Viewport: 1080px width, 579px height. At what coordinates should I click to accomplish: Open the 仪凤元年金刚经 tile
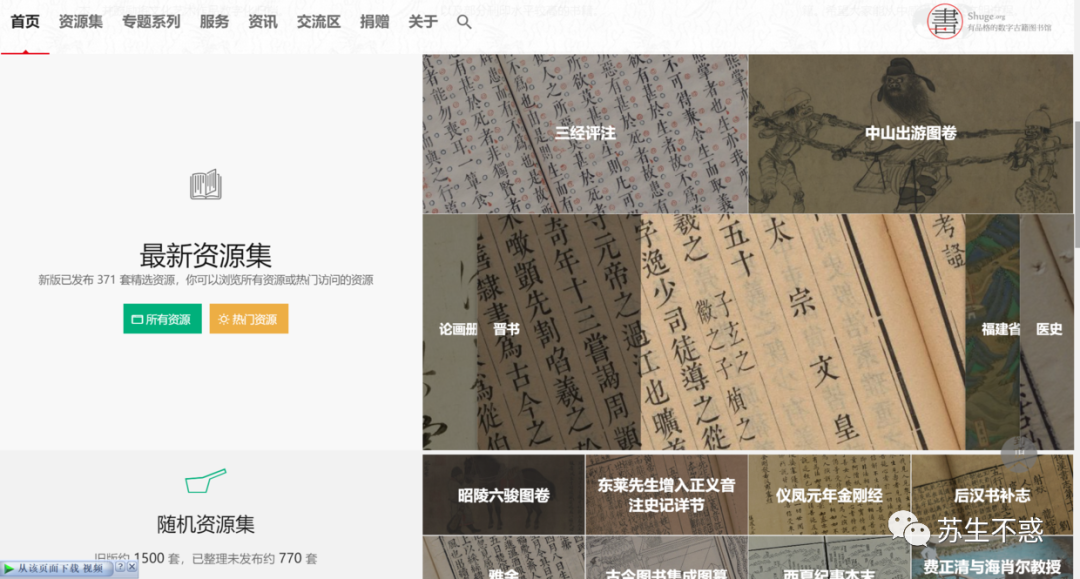pyautogui.click(x=829, y=494)
